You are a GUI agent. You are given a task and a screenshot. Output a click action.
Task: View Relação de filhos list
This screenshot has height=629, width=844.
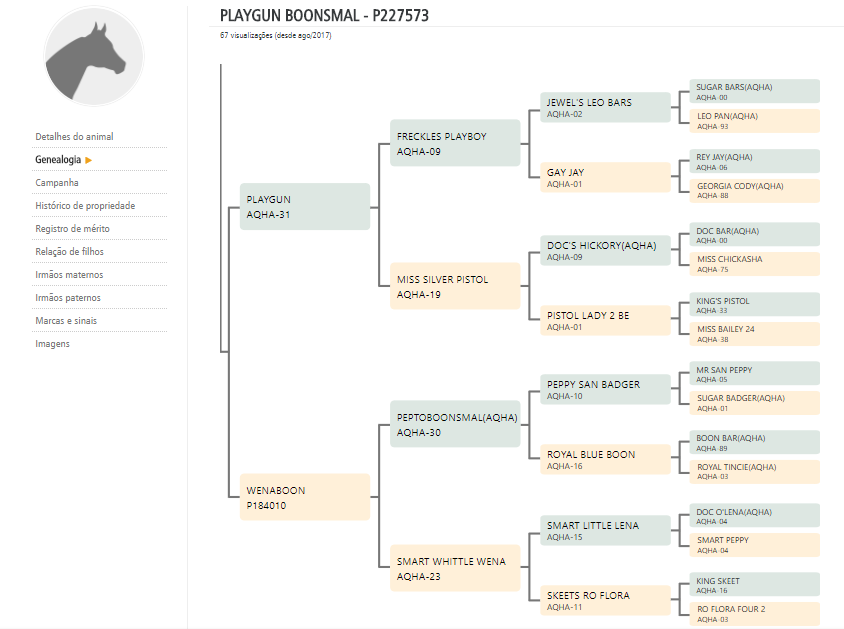[x=70, y=252]
